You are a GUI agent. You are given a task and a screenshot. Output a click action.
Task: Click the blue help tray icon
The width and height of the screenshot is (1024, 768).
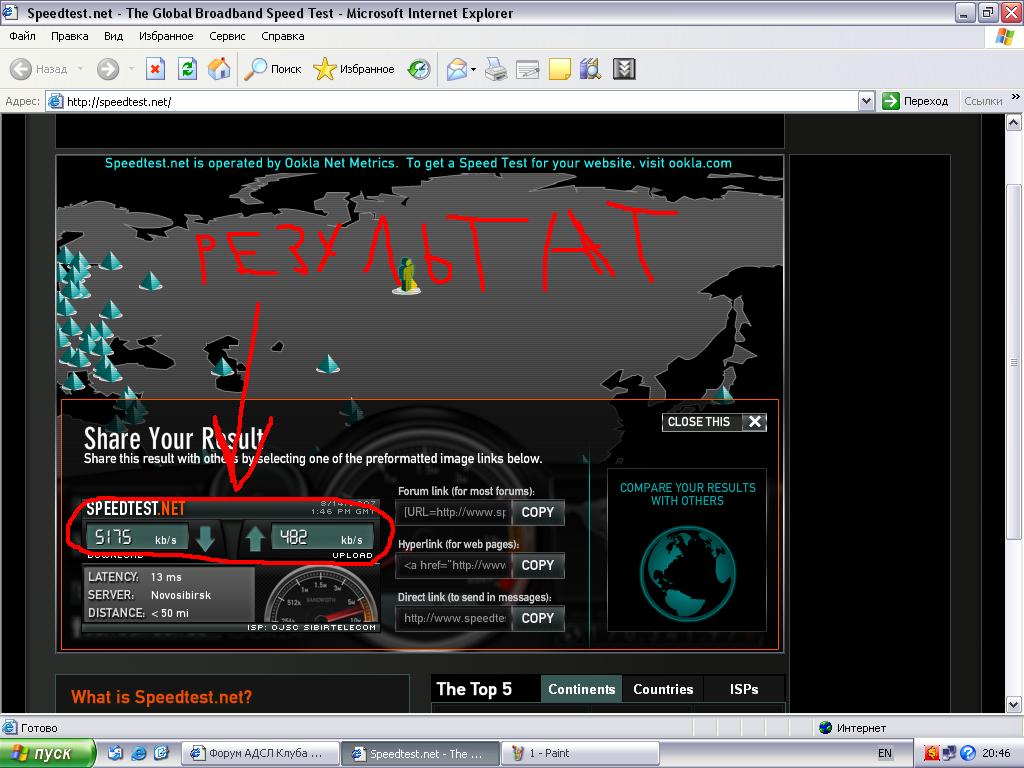(968, 753)
